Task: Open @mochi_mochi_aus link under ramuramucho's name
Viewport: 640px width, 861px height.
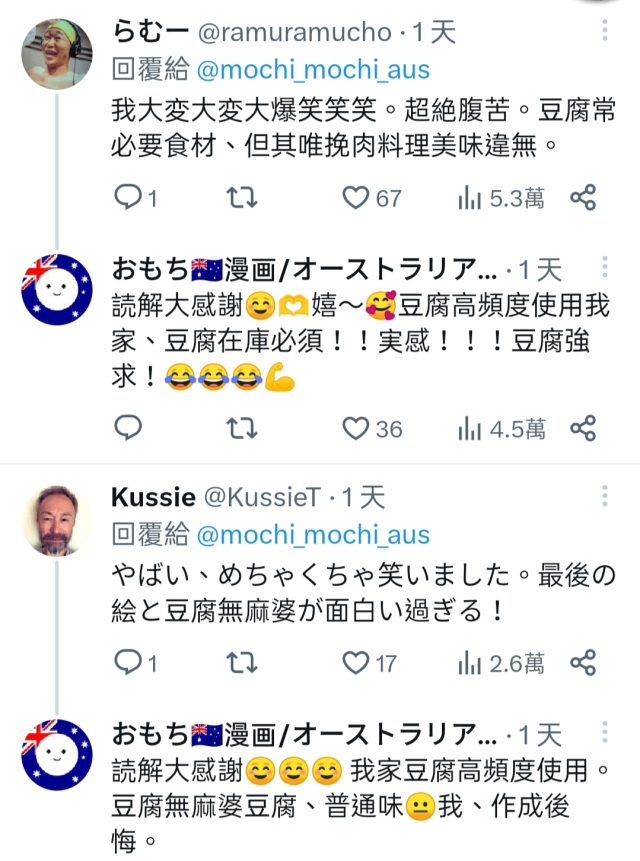Action: pos(313,69)
